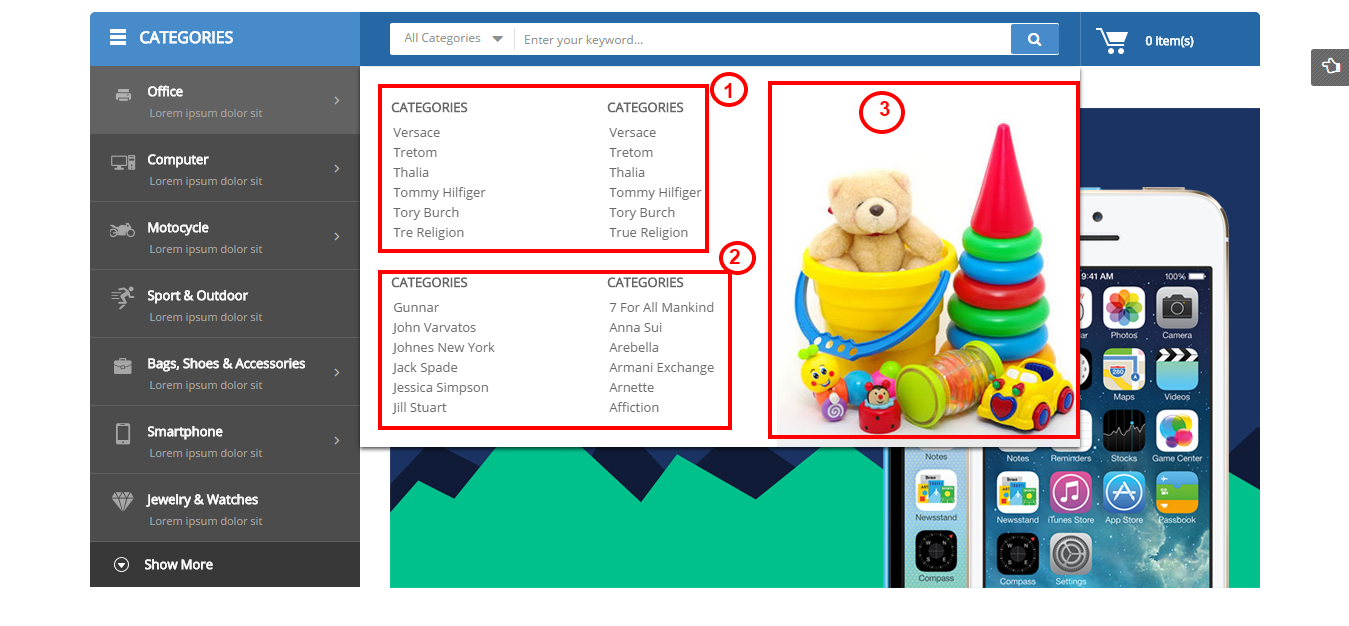Choose the Jessica Simpson link
The width and height of the screenshot is (1349, 626).
(441, 387)
